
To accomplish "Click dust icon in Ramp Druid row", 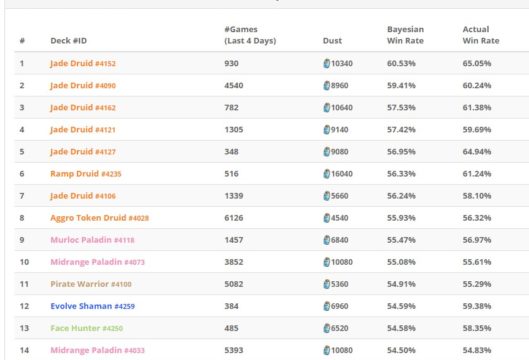I will (x=327, y=174).
